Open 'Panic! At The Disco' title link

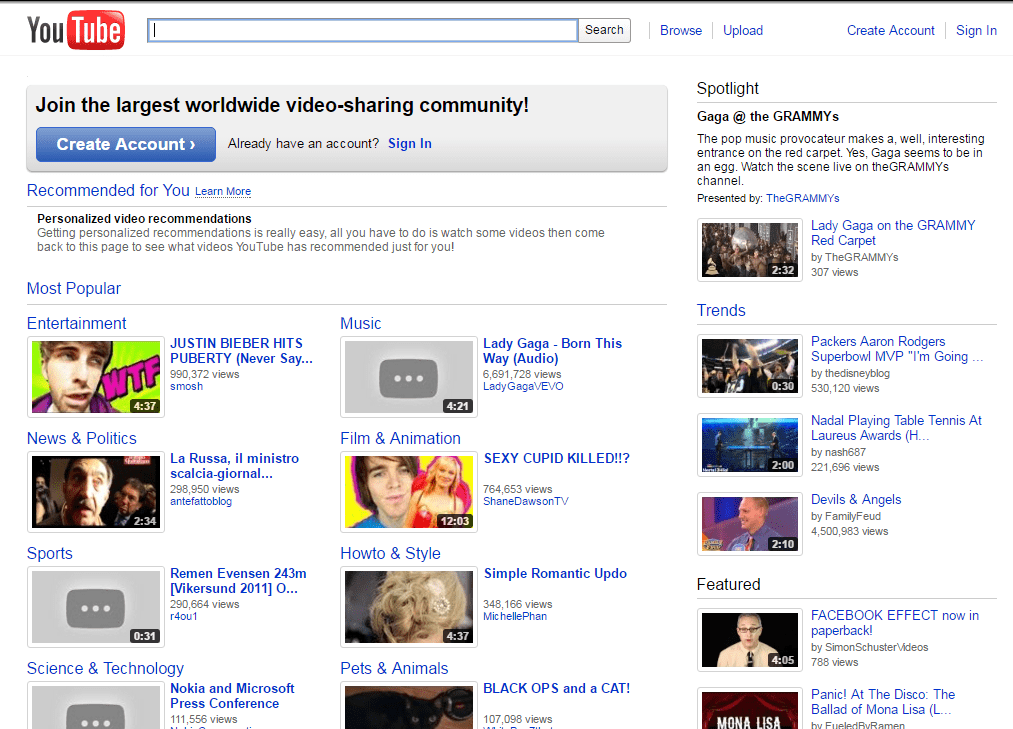[x=883, y=702]
